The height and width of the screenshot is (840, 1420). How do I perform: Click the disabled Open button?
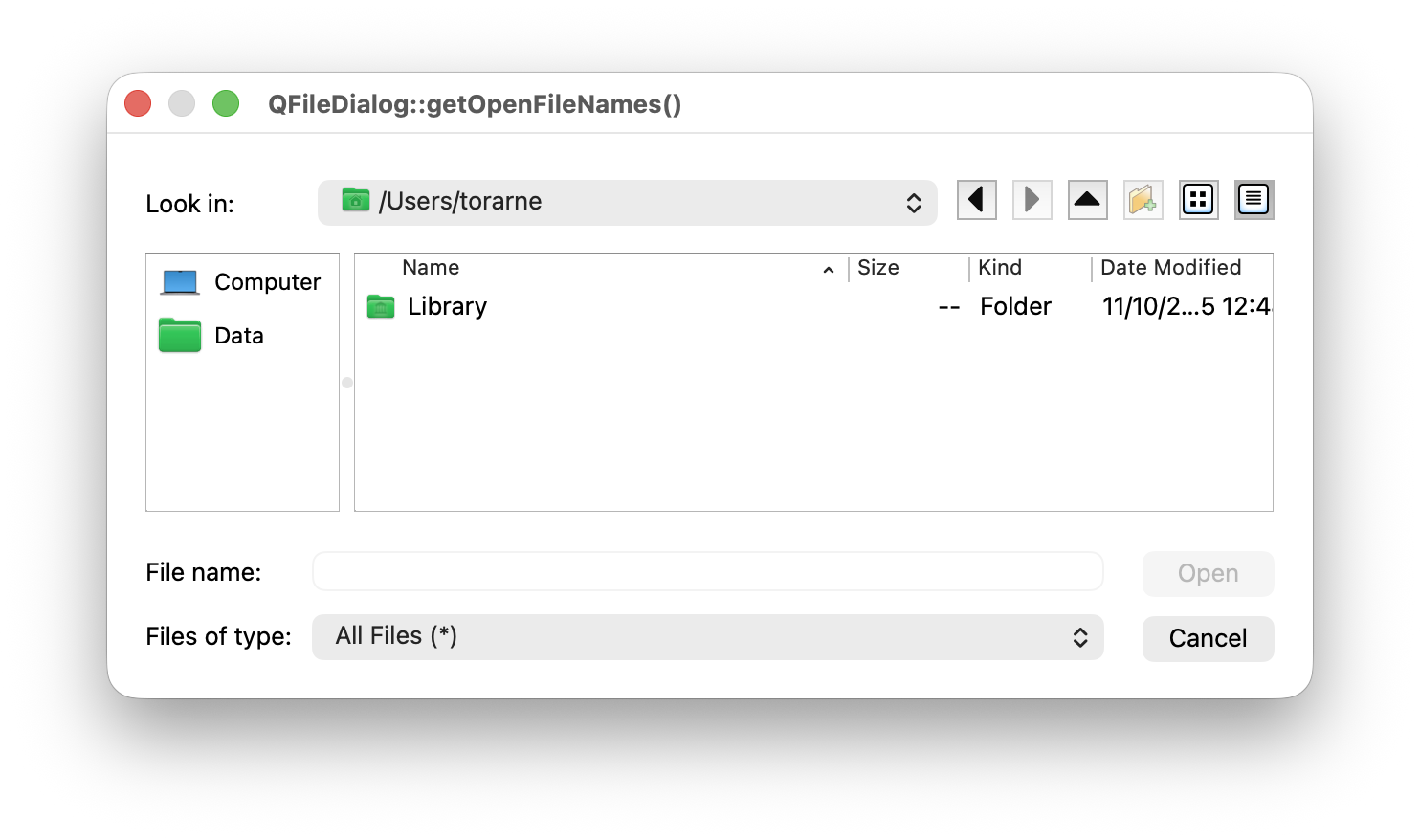[x=1208, y=573]
